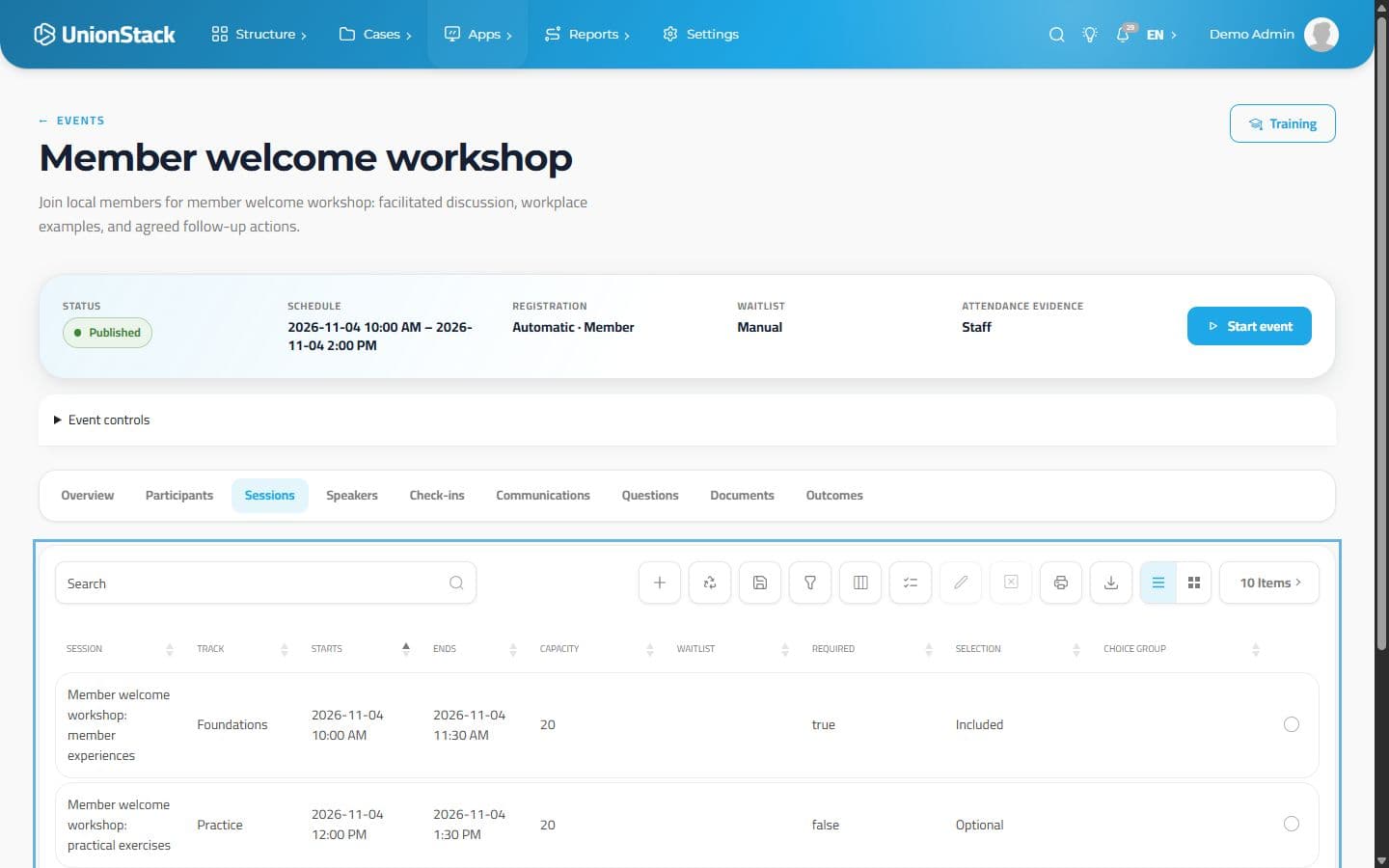Switch to list view
Image resolution: width=1389 pixels, height=868 pixels.
click(1158, 583)
